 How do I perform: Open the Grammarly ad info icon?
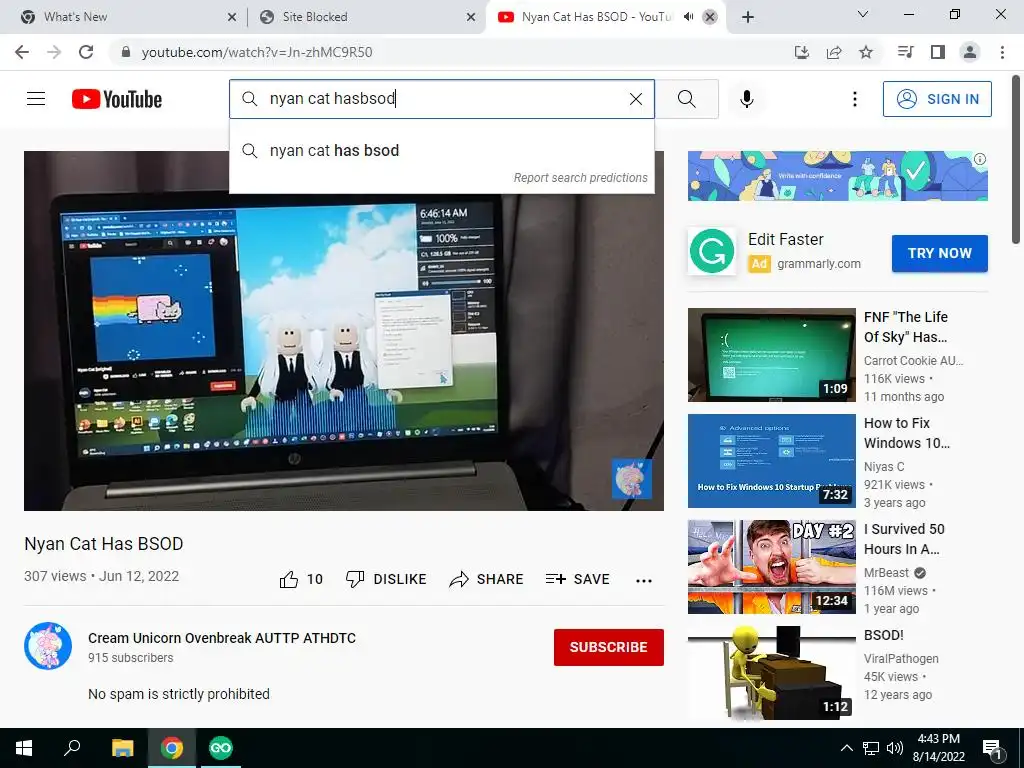tap(980, 159)
